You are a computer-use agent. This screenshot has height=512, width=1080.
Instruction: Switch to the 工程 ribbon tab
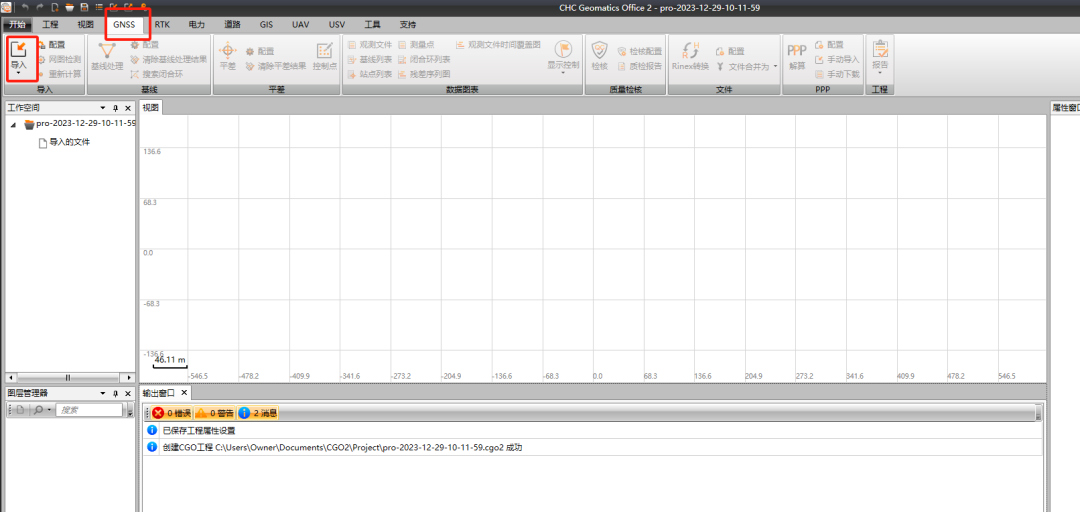[x=50, y=24]
